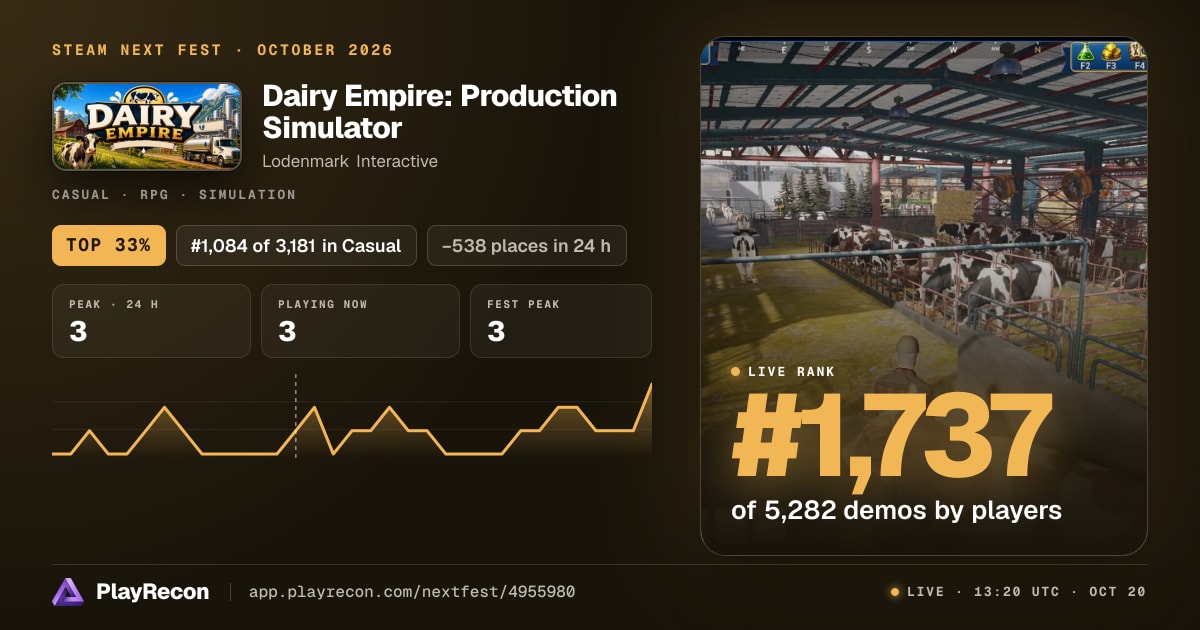The image size is (1200, 630).
Task: Click the F3 gold coins icon in the screenshot
Action: coord(1111,56)
